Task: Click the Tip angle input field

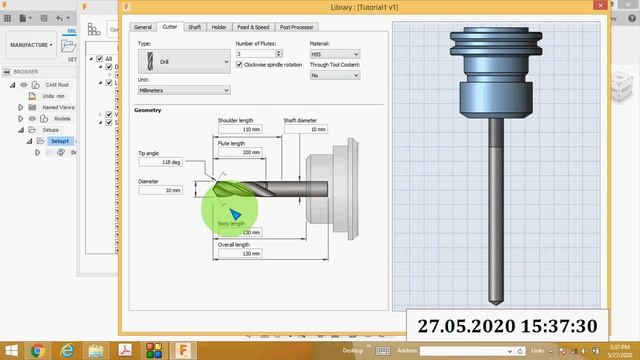Action: 160,162
